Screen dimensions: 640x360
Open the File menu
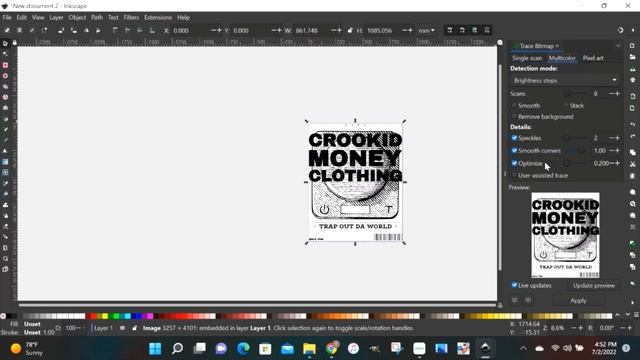[x=7, y=18]
